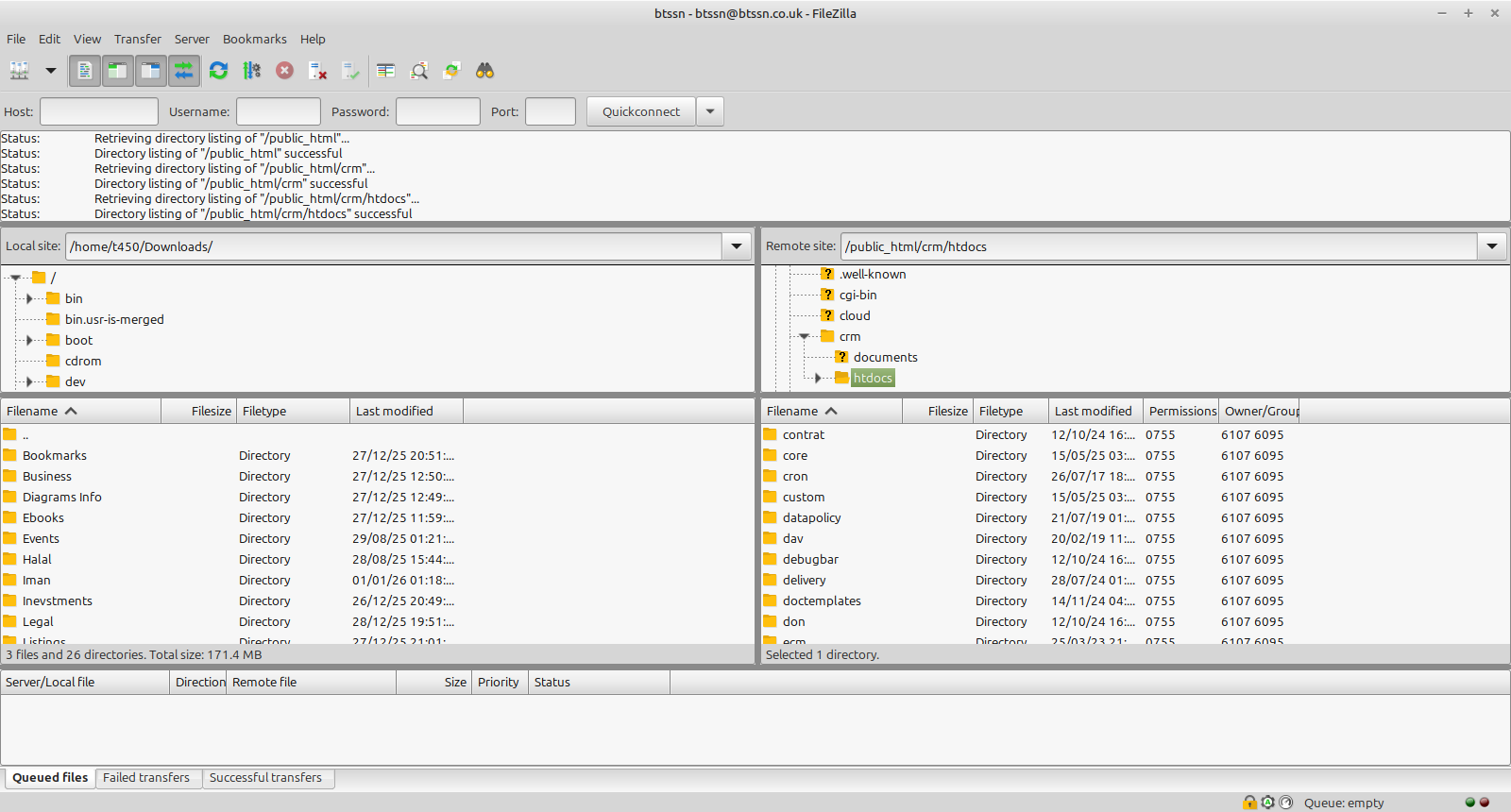Cancel the current operation
Image resolution: width=1511 pixels, height=812 pixels.
click(x=284, y=71)
